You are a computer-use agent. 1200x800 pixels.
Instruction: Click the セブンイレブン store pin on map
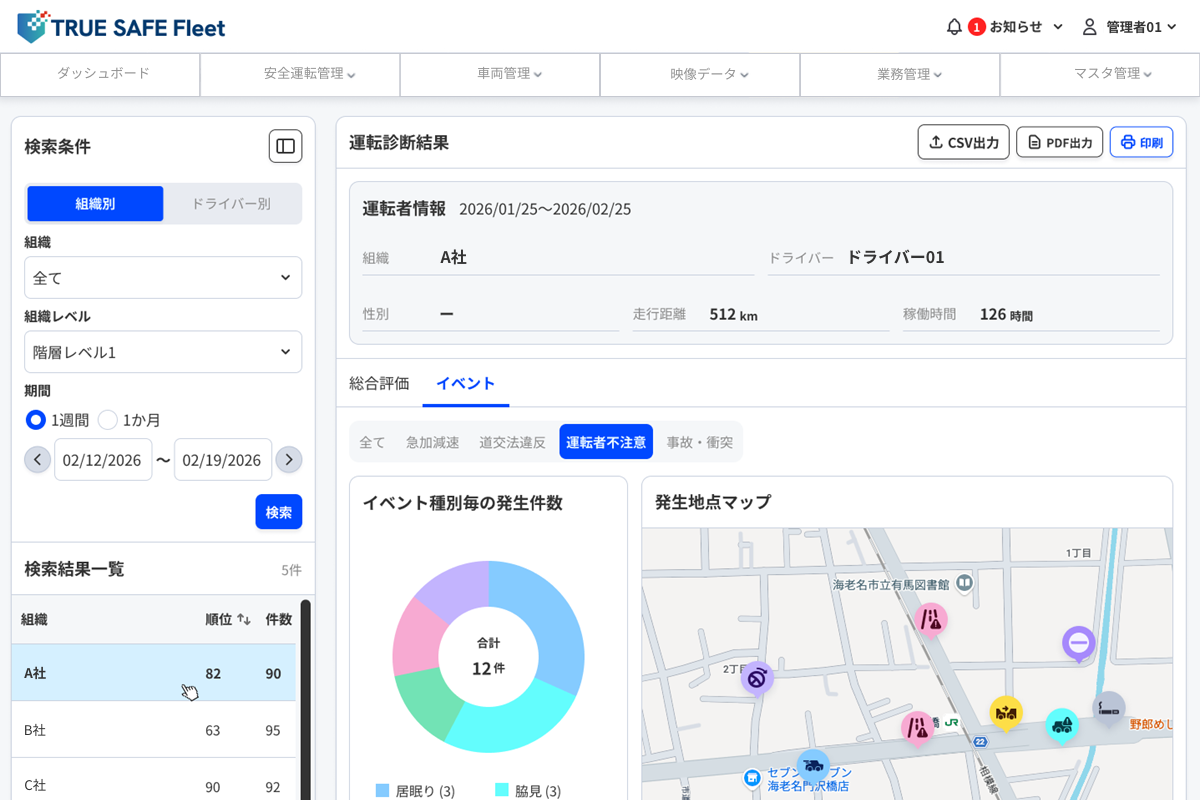pos(754,777)
